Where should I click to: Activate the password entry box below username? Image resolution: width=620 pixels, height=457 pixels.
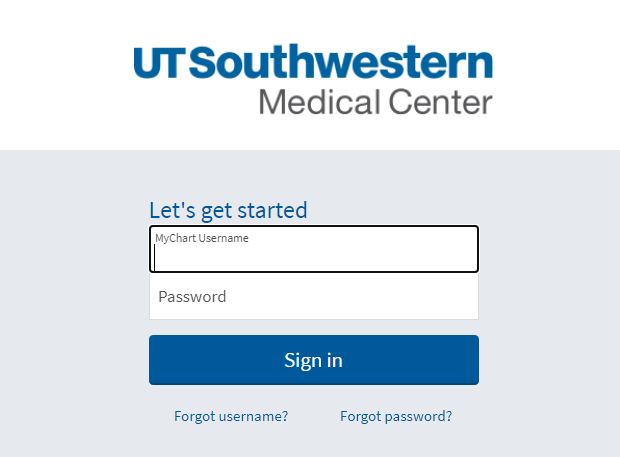314,296
